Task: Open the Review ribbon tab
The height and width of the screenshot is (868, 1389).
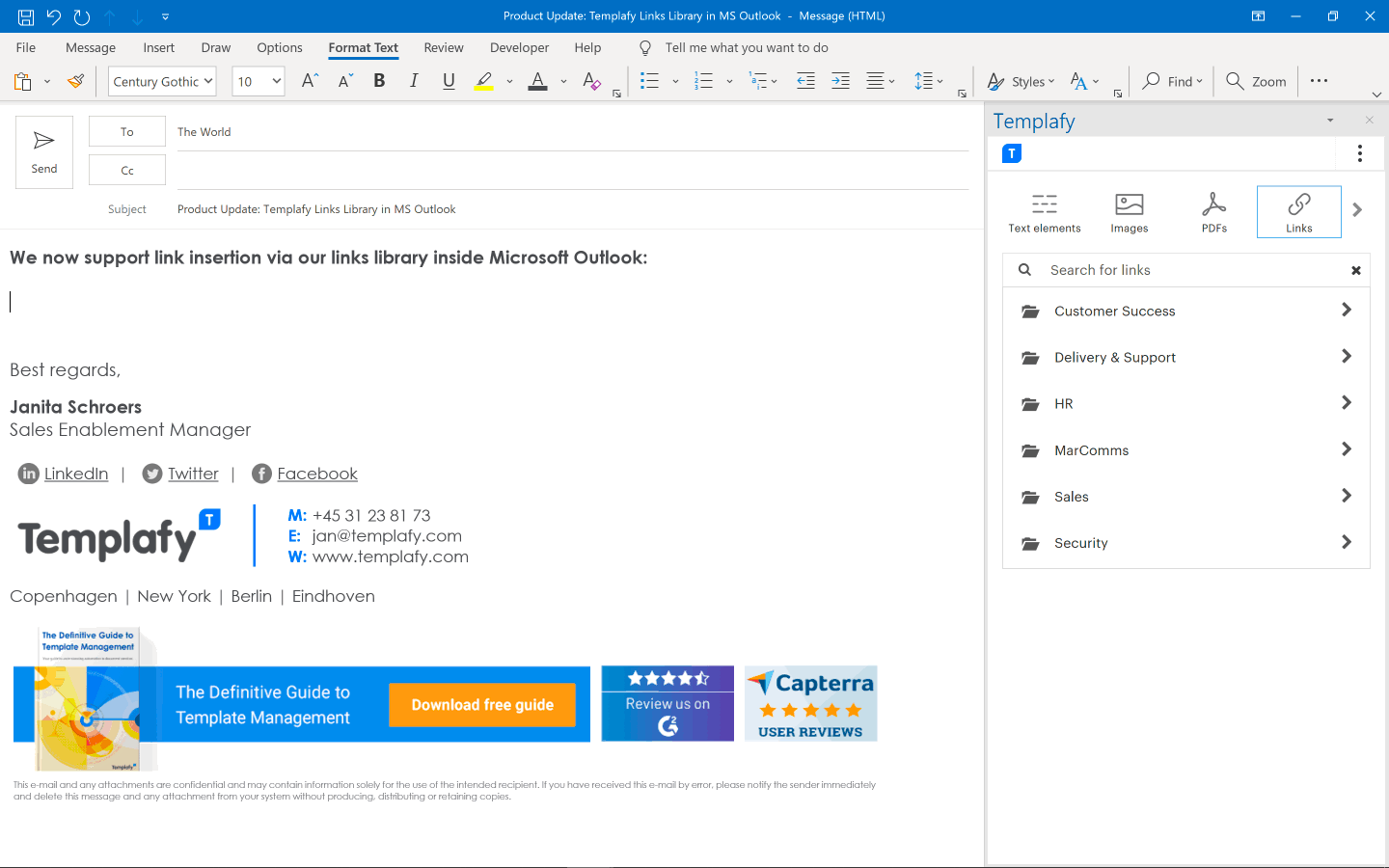Action: pos(443,47)
